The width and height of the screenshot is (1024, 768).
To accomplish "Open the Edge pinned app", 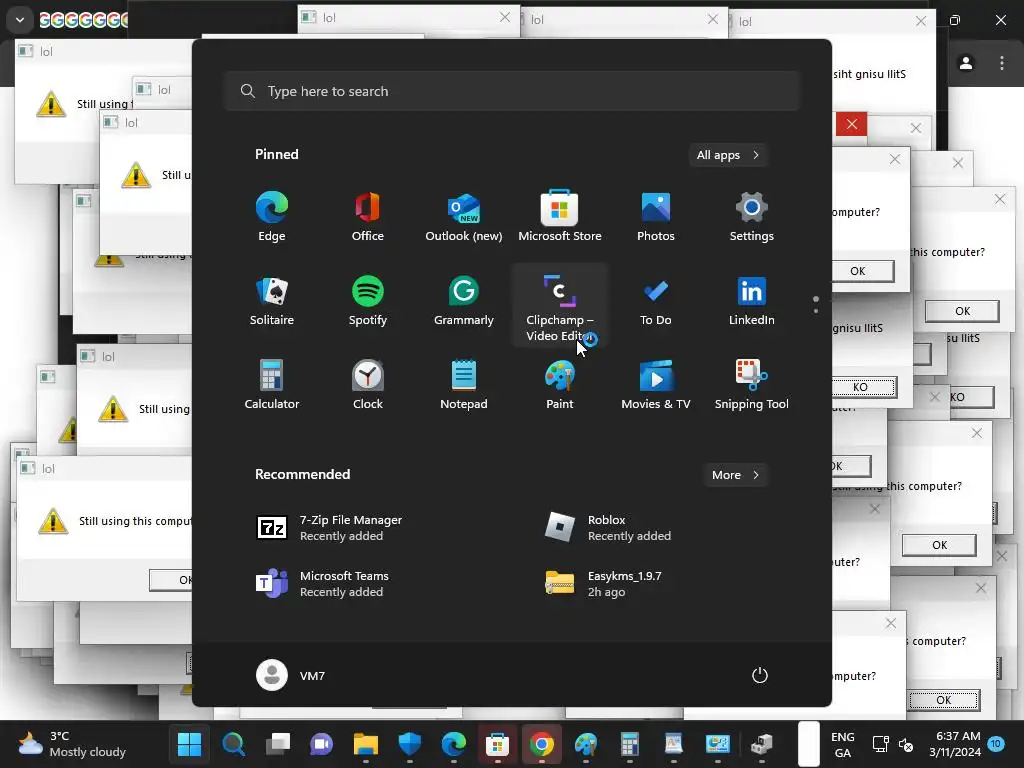I will (x=272, y=217).
